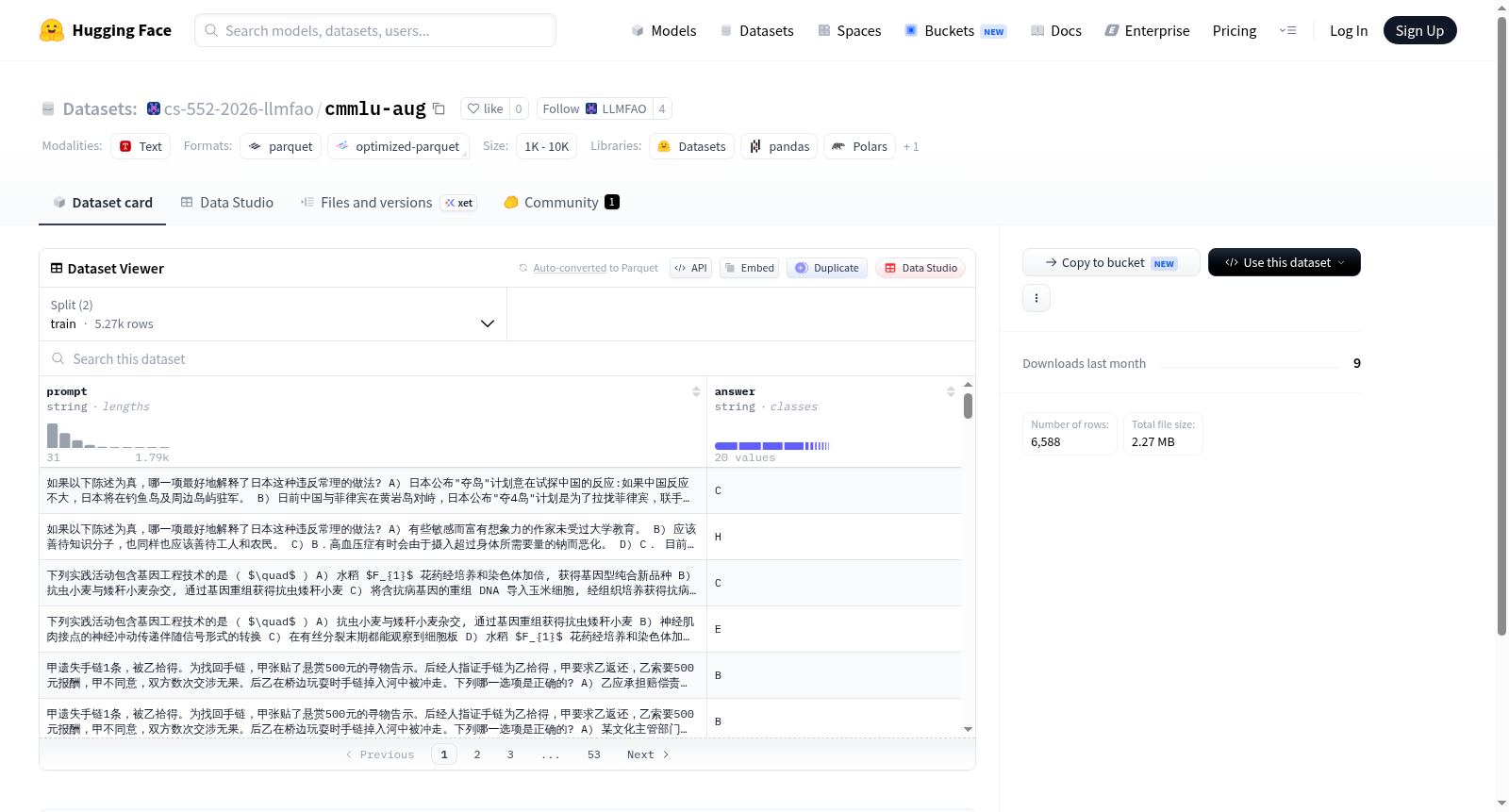Open dataset options three-dot menu
This screenshot has width=1509, height=812.
point(1036,298)
